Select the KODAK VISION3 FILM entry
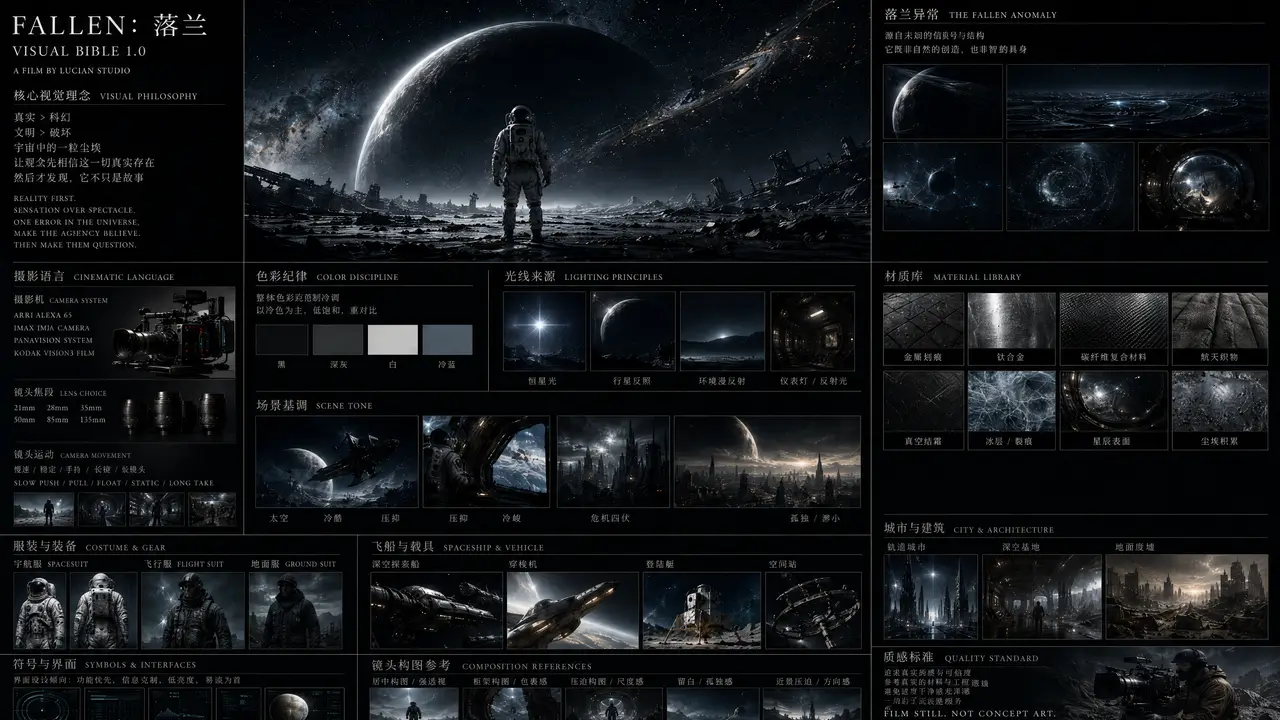 (54, 353)
